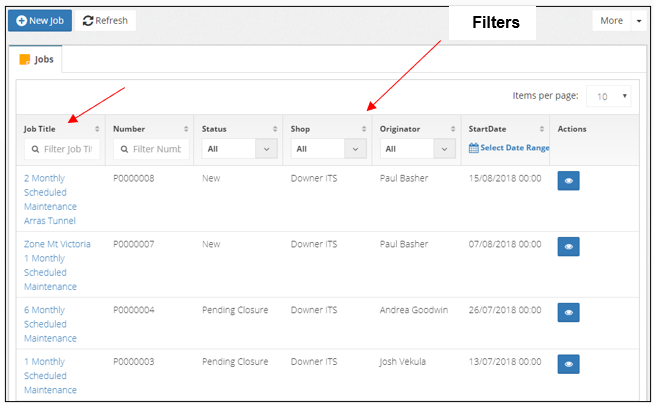The height and width of the screenshot is (405, 654).
Task: Select the Jobs tab
Action: [x=36, y=59]
